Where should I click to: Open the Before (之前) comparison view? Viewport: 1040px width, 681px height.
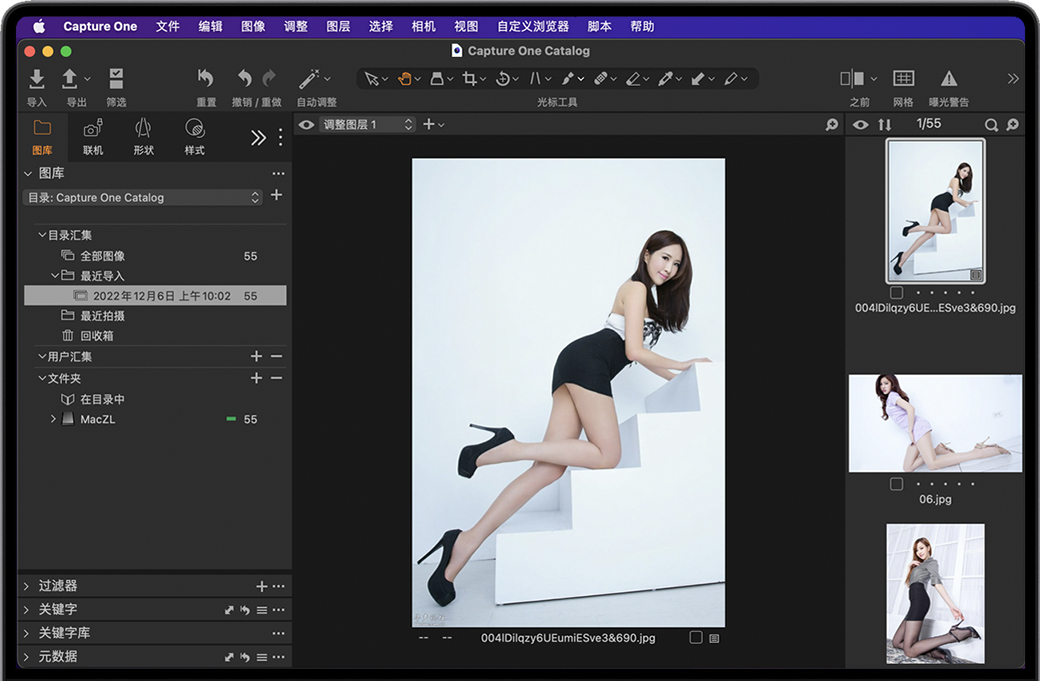click(852, 79)
